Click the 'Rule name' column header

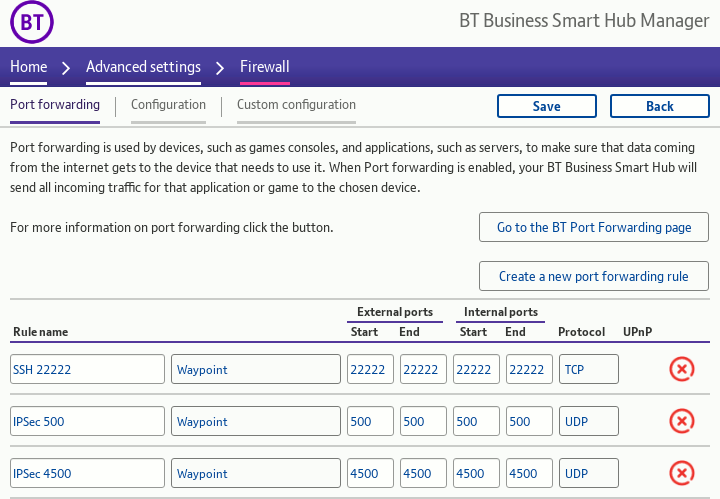pos(40,332)
